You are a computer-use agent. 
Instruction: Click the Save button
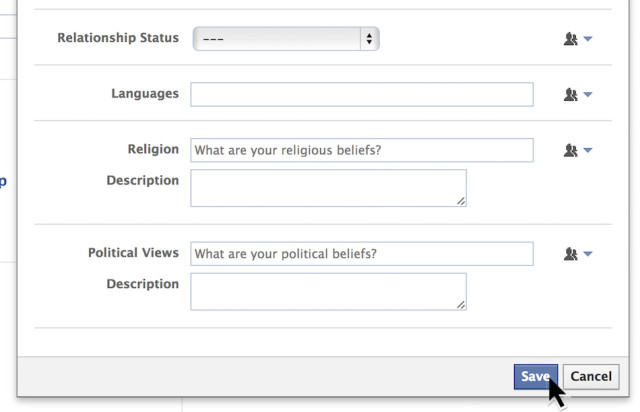coord(536,376)
